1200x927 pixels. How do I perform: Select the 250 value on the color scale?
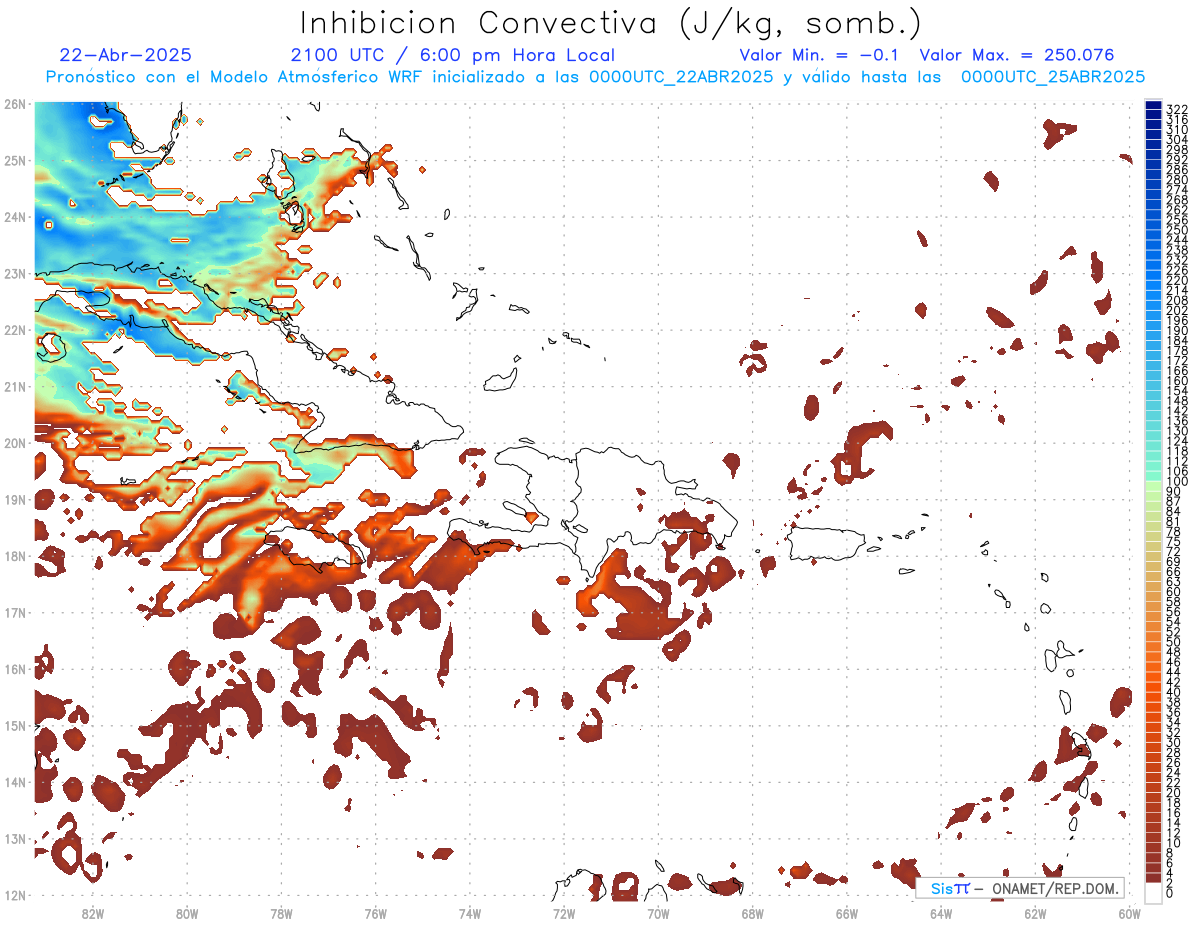click(1177, 230)
